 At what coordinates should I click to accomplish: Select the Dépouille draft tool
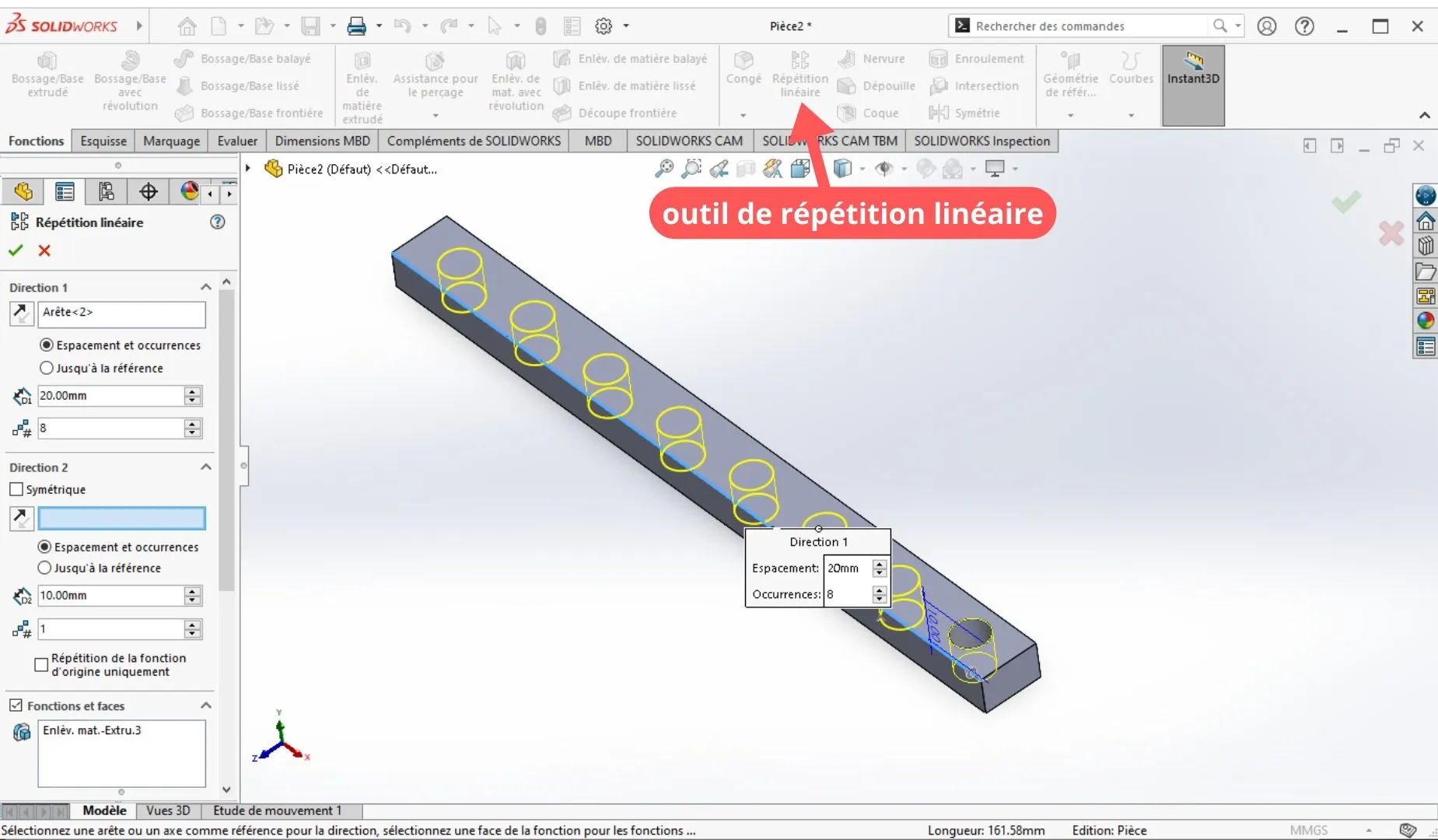click(876, 86)
